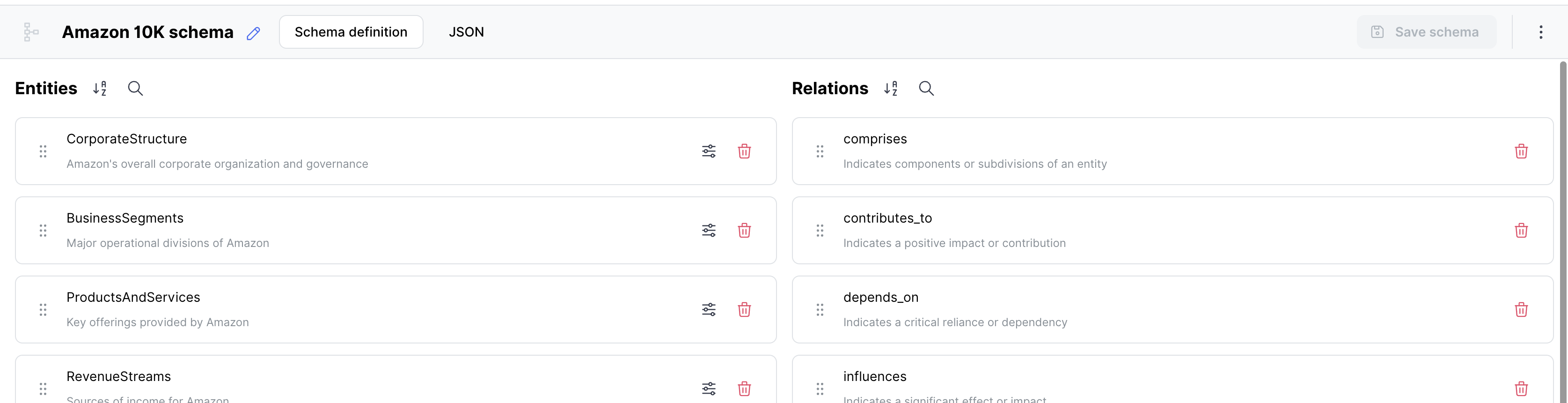
Task: Click the Relations section heading
Action: coord(830,89)
